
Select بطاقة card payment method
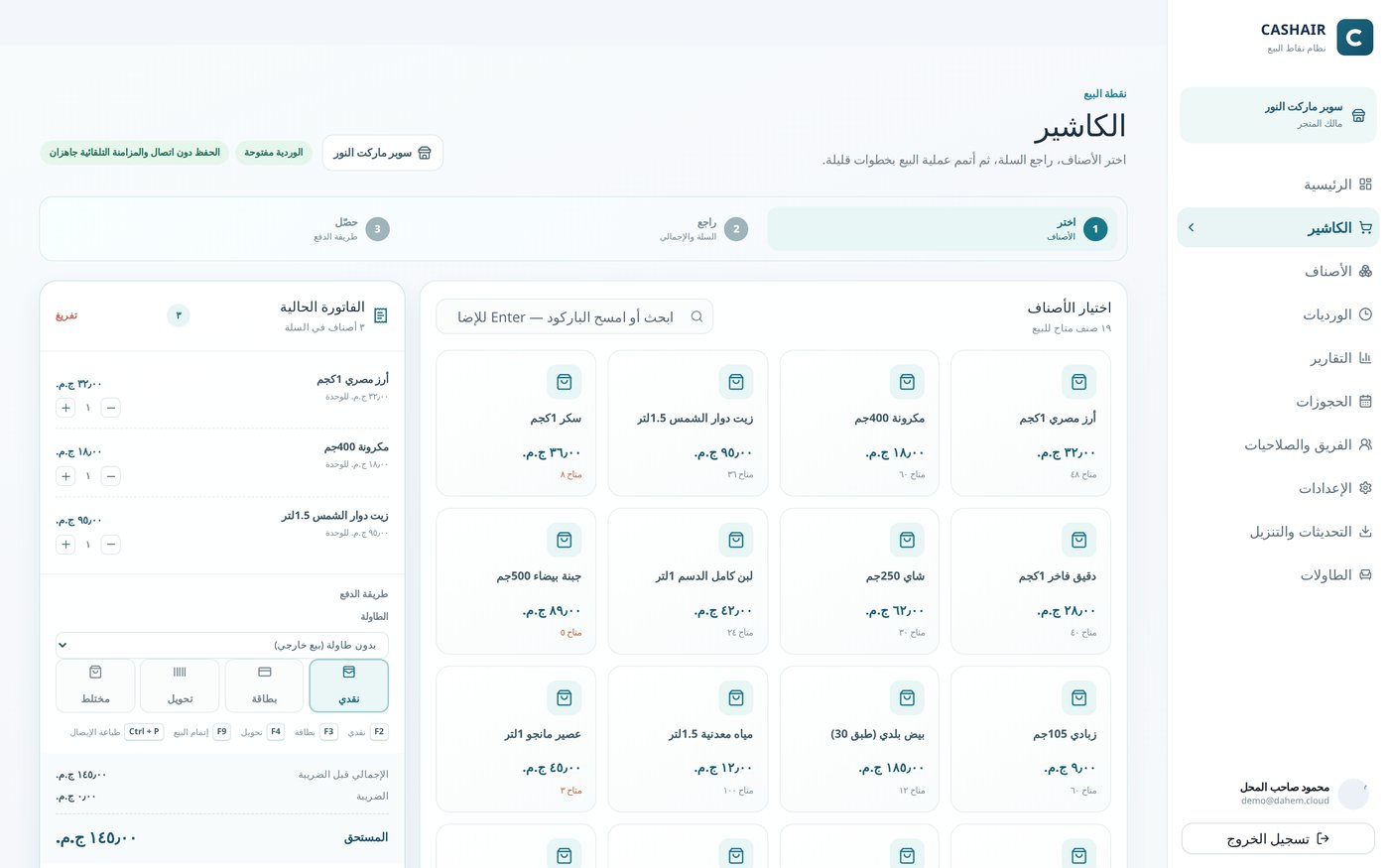pyautogui.click(x=265, y=685)
